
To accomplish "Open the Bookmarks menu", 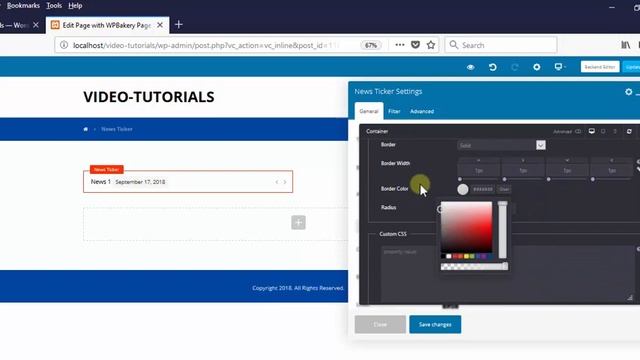I will (23, 6).
